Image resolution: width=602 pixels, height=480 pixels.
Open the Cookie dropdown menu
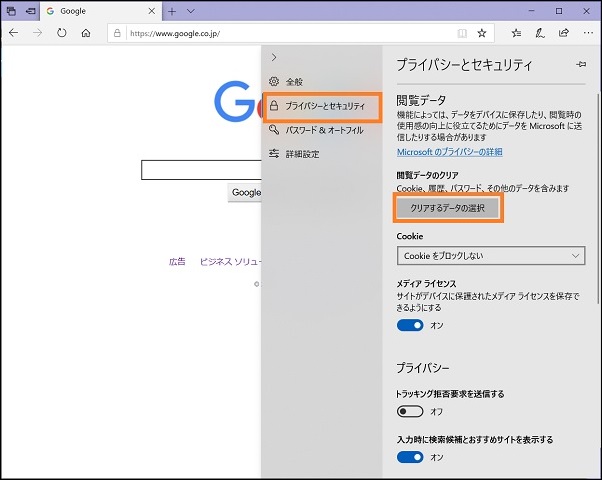[x=490, y=256]
